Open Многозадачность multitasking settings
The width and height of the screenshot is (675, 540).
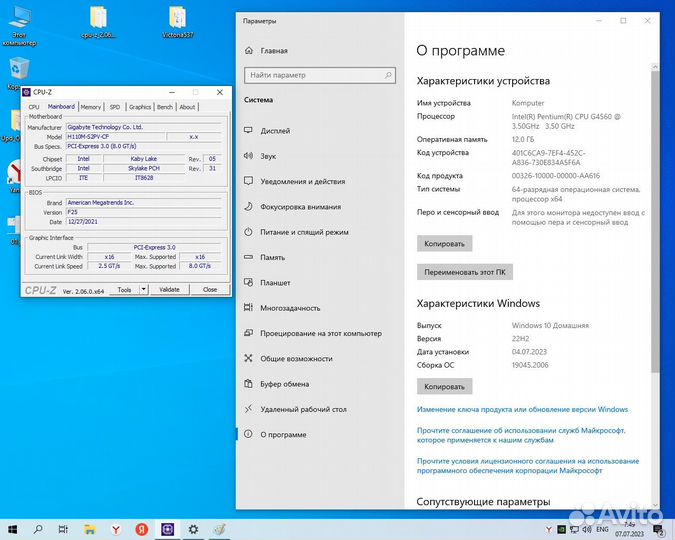pos(282,308)
